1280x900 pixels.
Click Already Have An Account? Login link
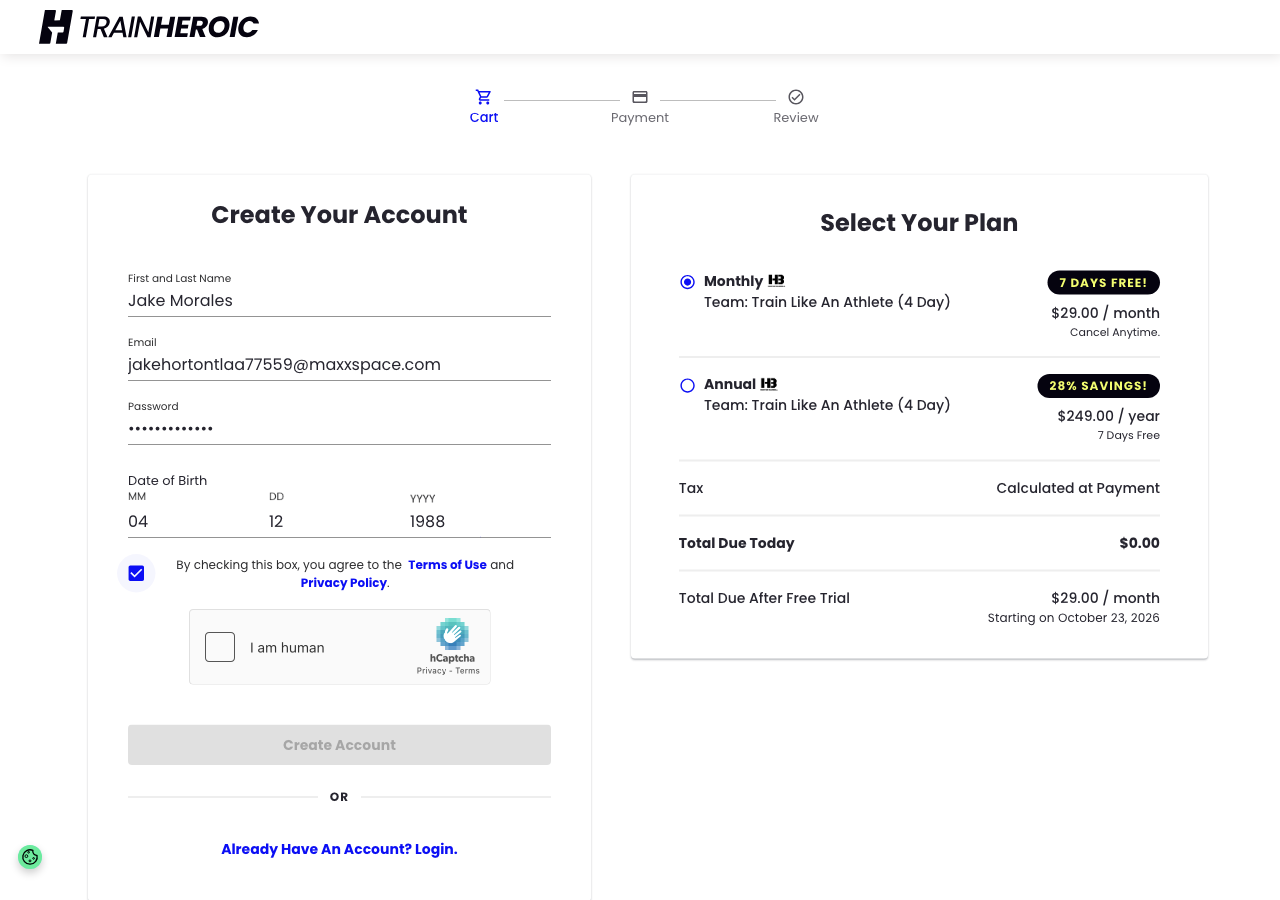[339, 849]
